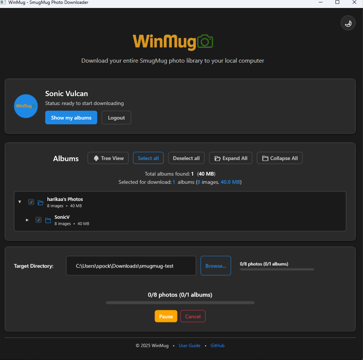Click the WinMug logo text
363x360 pixels.
coord(164,42)
